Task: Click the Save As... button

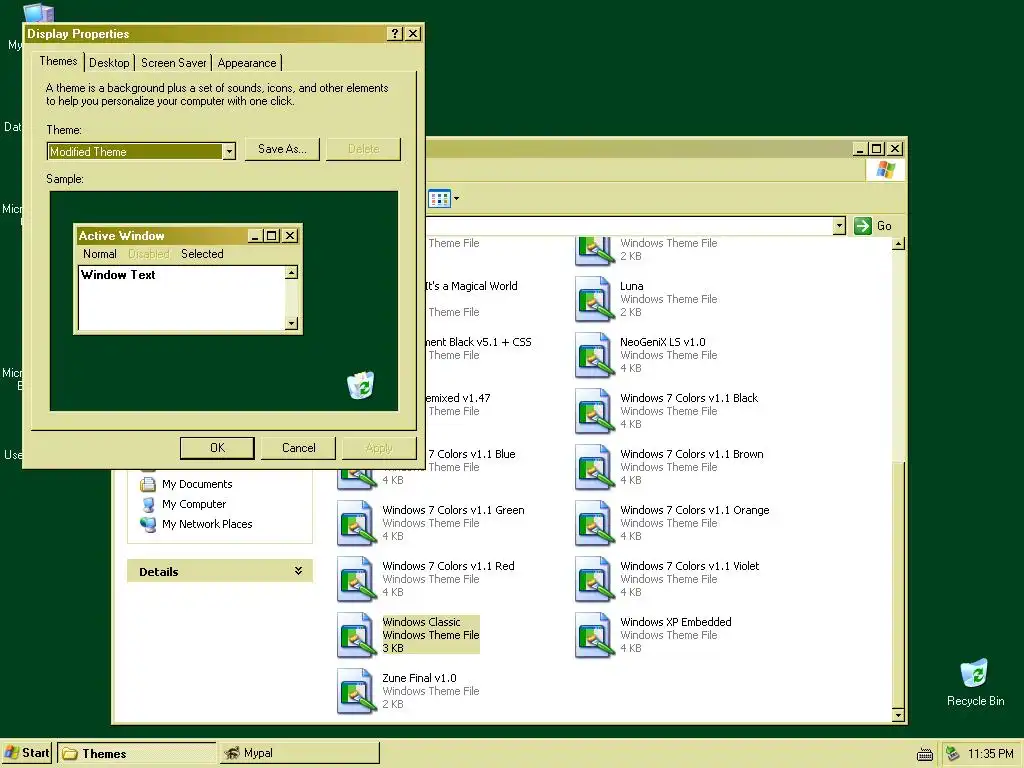Action: click(x=282, y=149)
